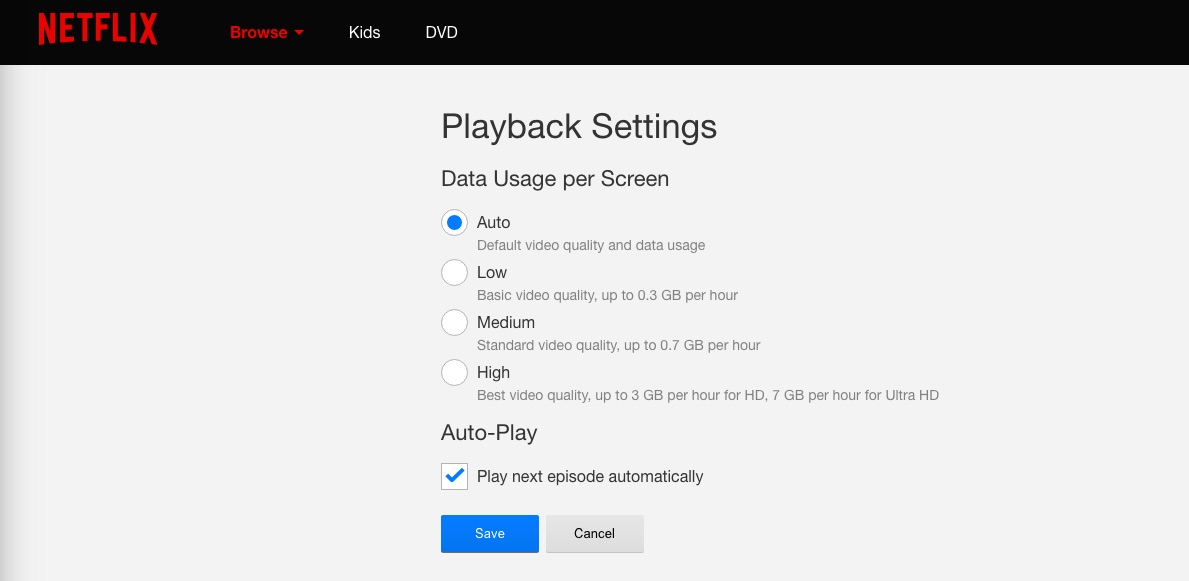Click the Auto option label text
This screenshot has width=1189, height=581.
(x=493, y=222)
